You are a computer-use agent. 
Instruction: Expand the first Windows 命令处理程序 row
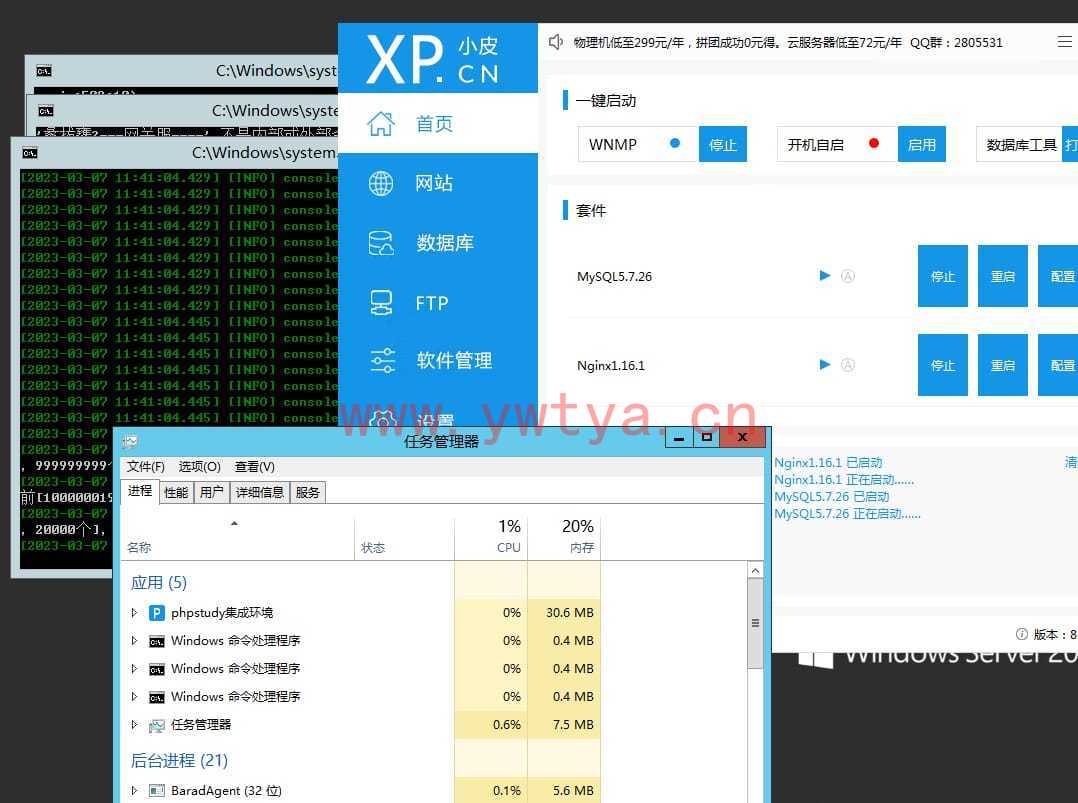pos(134,641)
